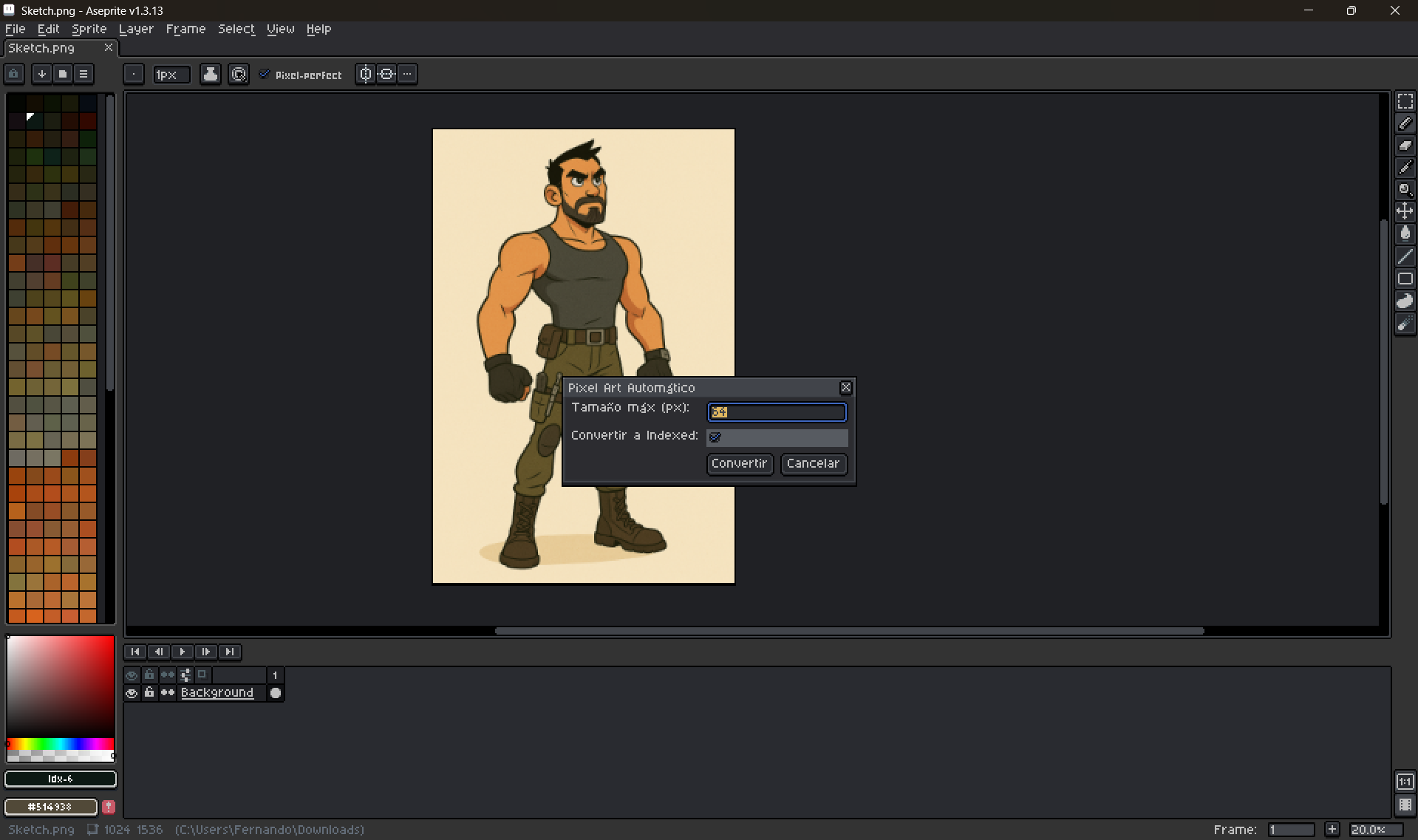Click the Convertir button
Image resolution: width=1418 pixels, height=840 pixels.
(740, 463)
